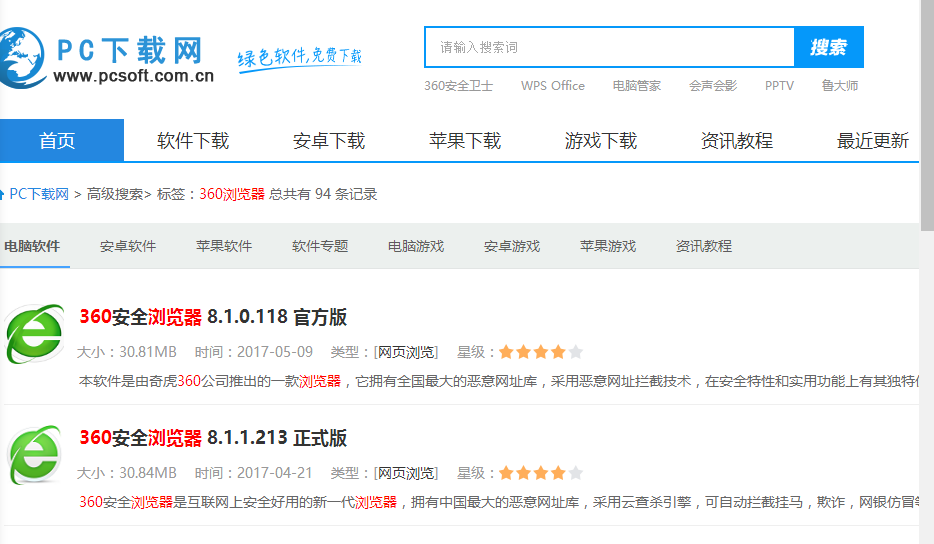Click the vertical page scrollbar thumb

927,116
